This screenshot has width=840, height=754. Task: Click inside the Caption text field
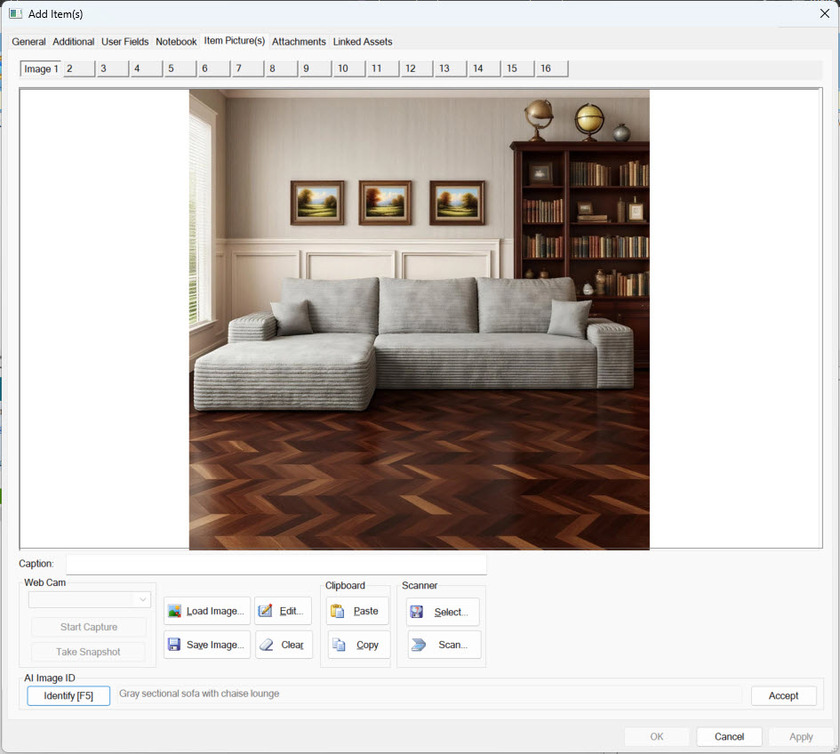pyautogui.click(x=276, y=565)
